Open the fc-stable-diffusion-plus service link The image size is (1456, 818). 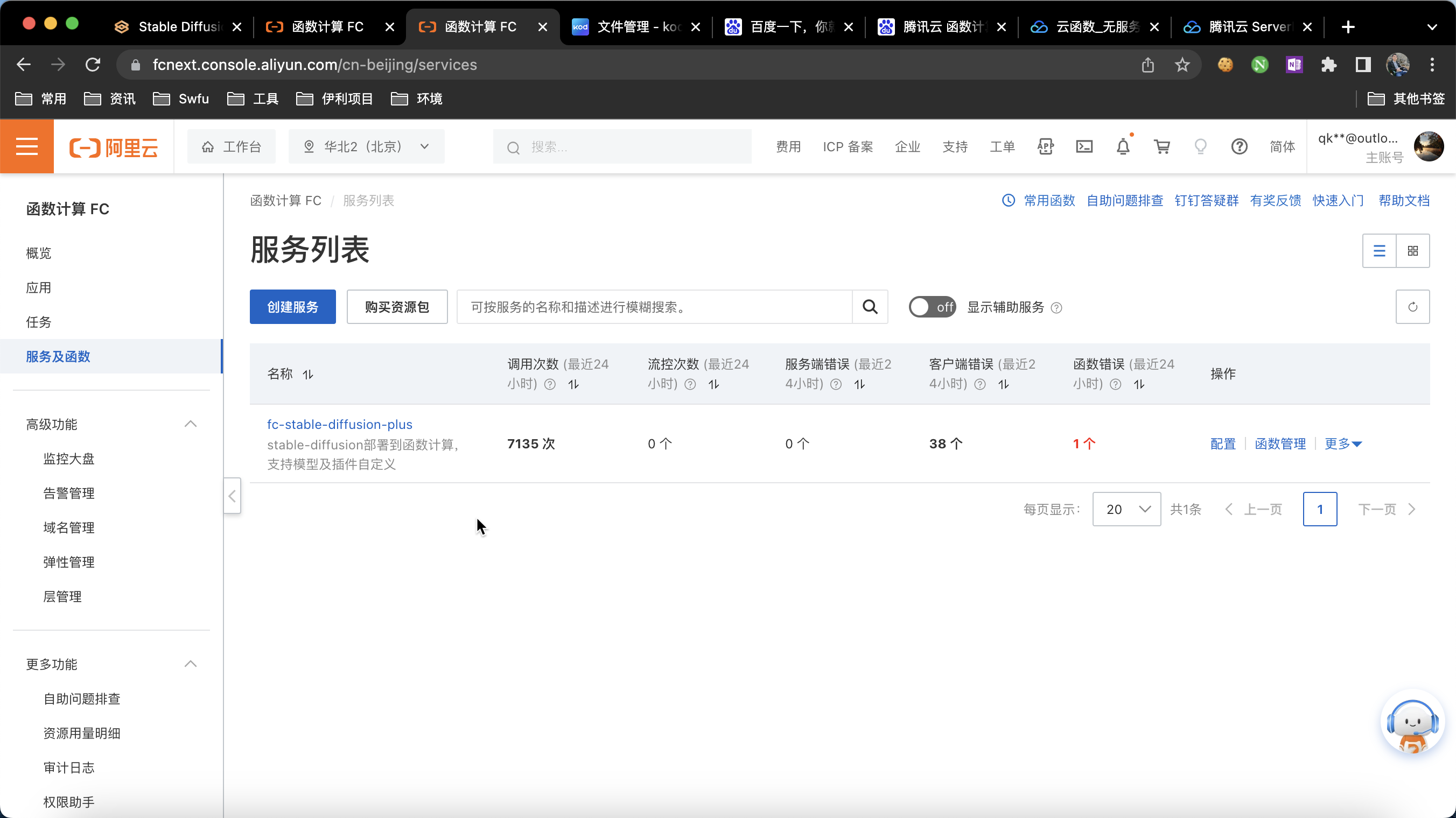(339, 424)
